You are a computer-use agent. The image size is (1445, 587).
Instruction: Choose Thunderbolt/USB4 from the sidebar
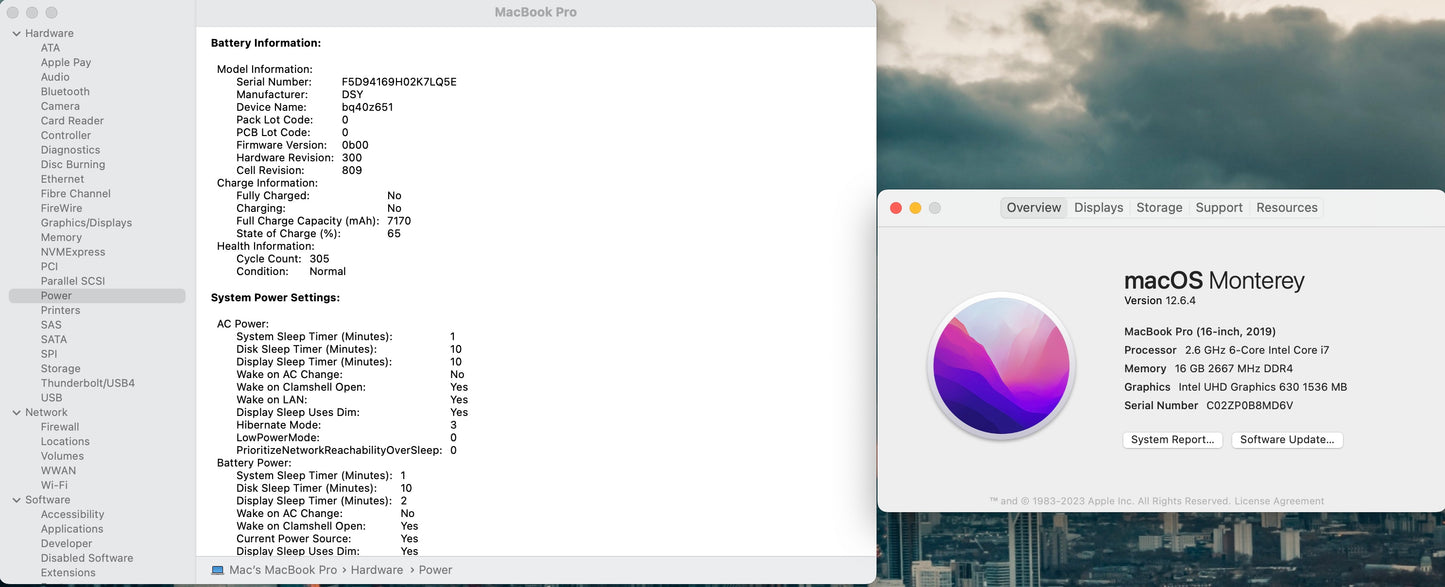(x=87, y=383)
